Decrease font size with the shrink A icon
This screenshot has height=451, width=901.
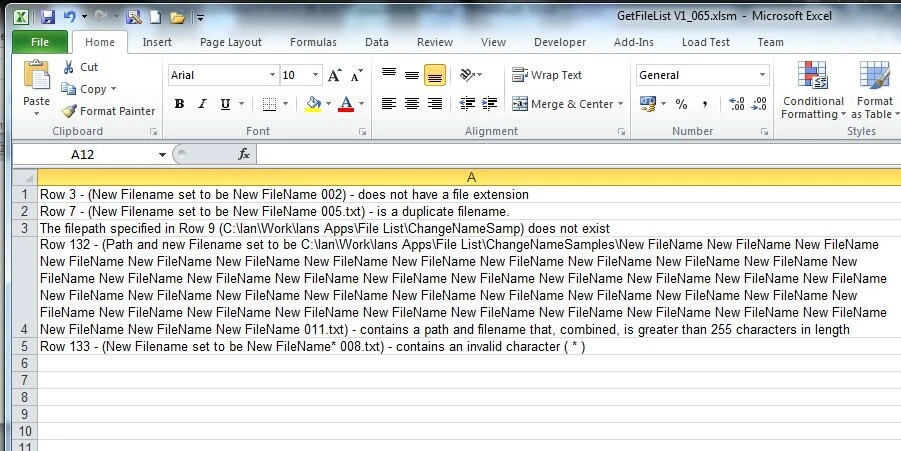pos(357,75)
